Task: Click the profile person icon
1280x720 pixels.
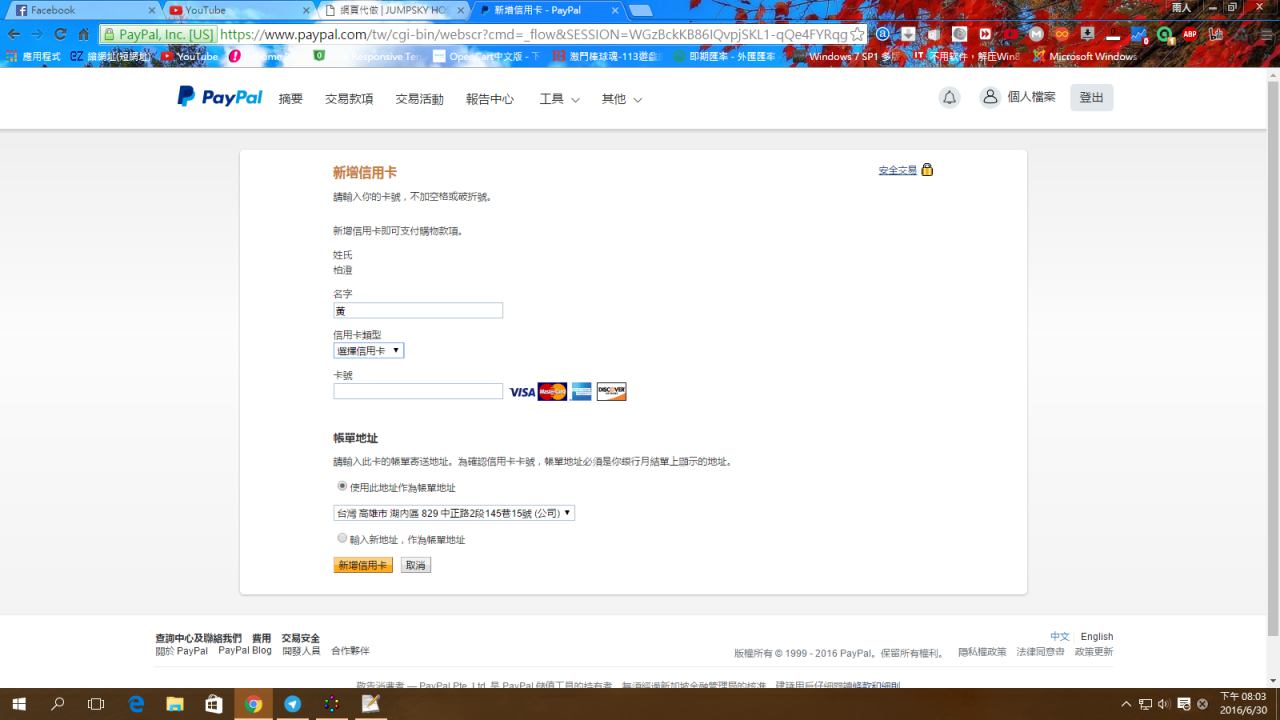Action: [990, 97]
